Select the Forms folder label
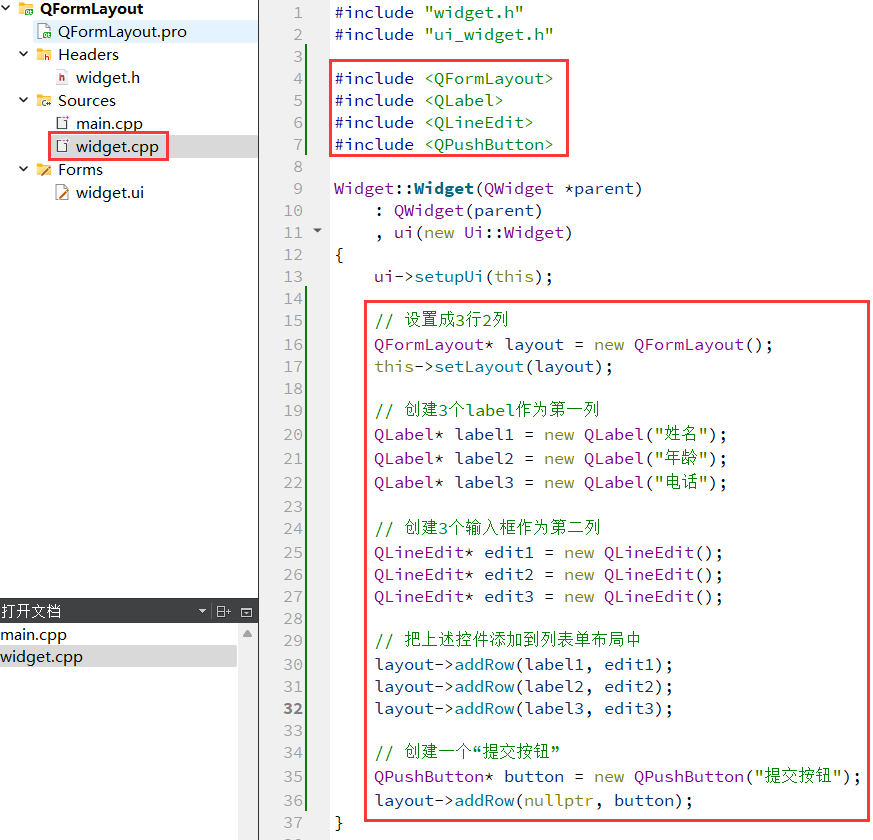The width and height of the screenshot is (873, 840). (80, 169)
